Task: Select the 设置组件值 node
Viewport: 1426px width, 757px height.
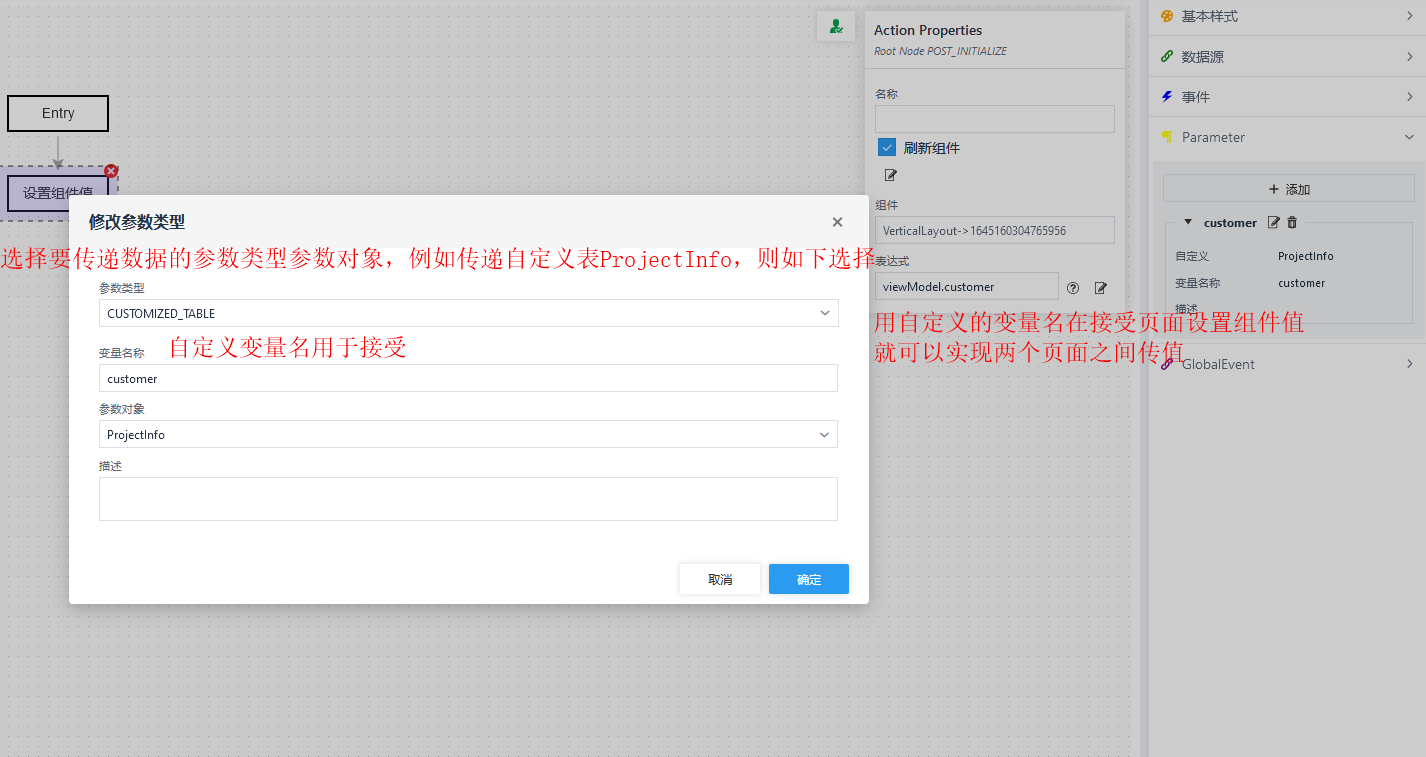Action: click(58, 193)
